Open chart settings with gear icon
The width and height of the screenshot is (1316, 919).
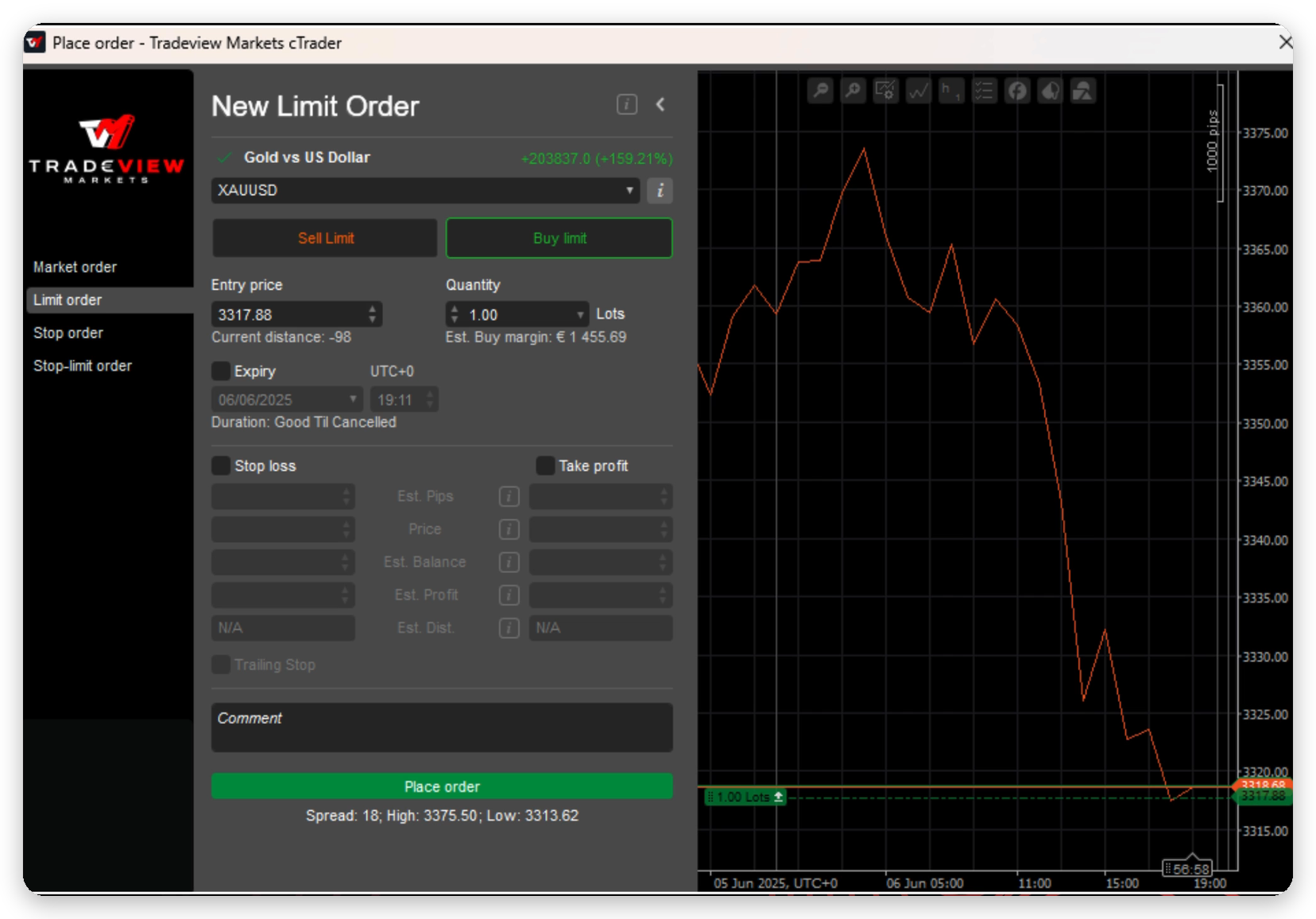885,91
